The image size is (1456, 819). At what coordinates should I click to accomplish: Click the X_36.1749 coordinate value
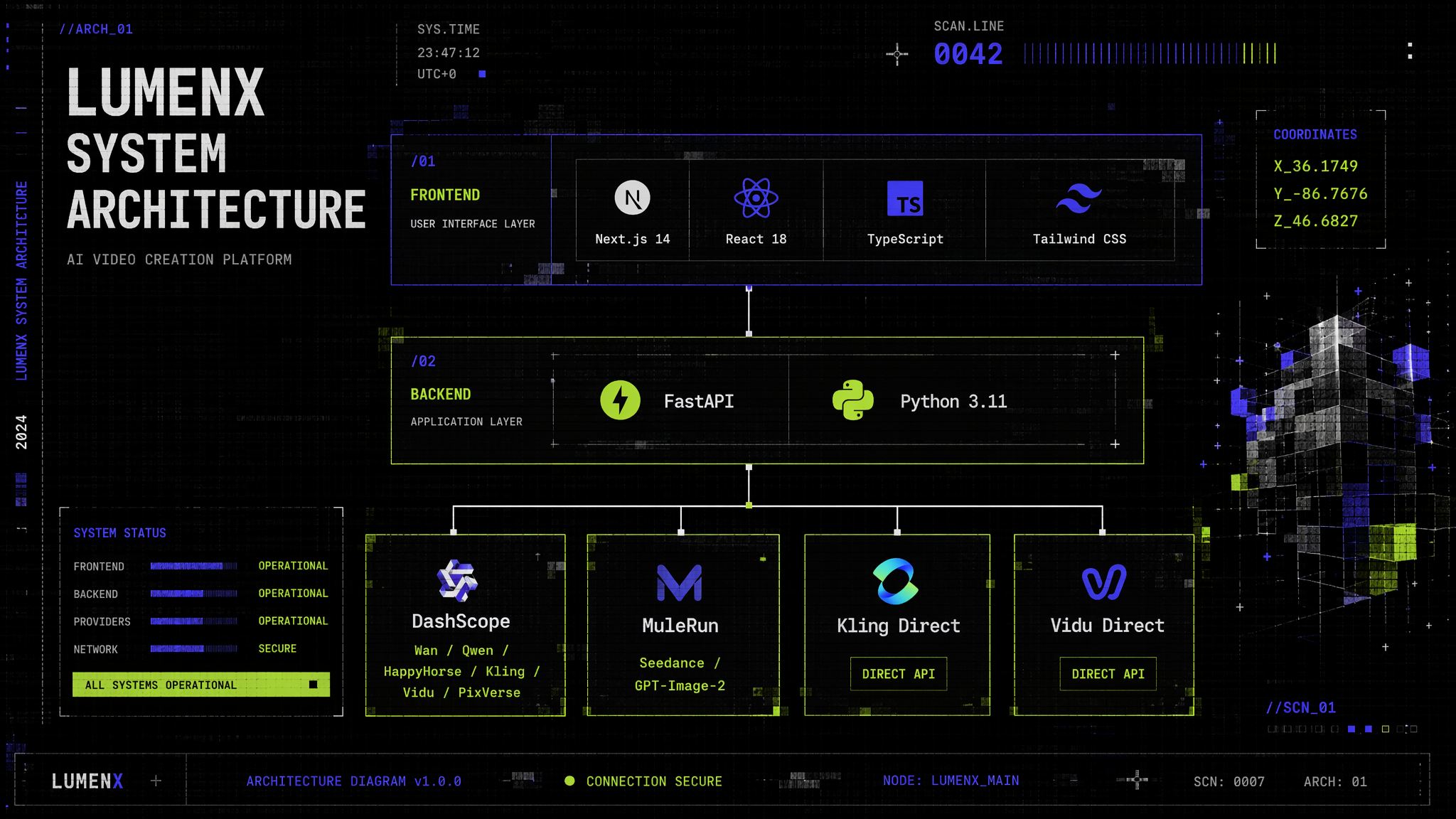pos(1315,166)
